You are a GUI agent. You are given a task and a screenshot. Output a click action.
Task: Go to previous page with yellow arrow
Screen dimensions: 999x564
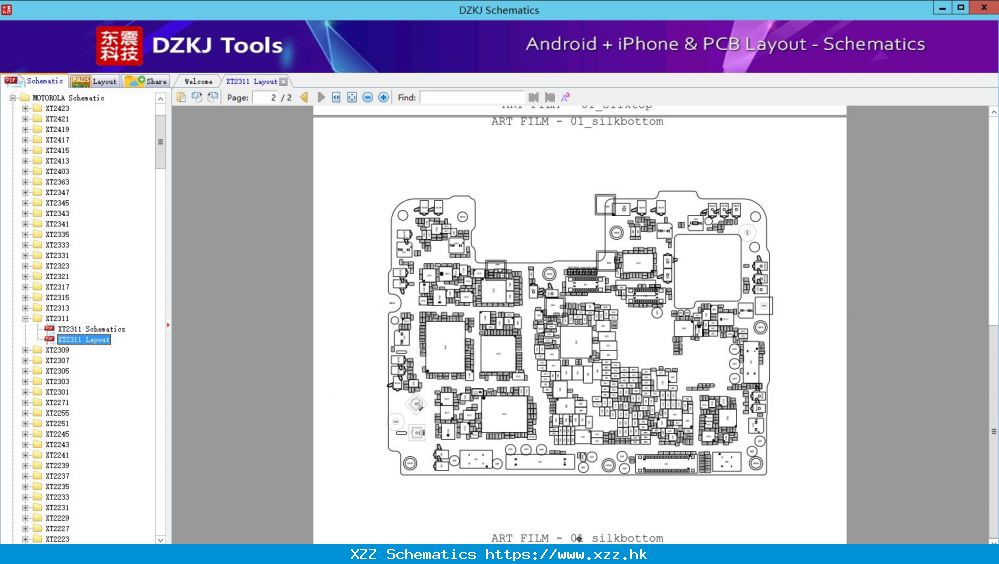coord(305,98)
